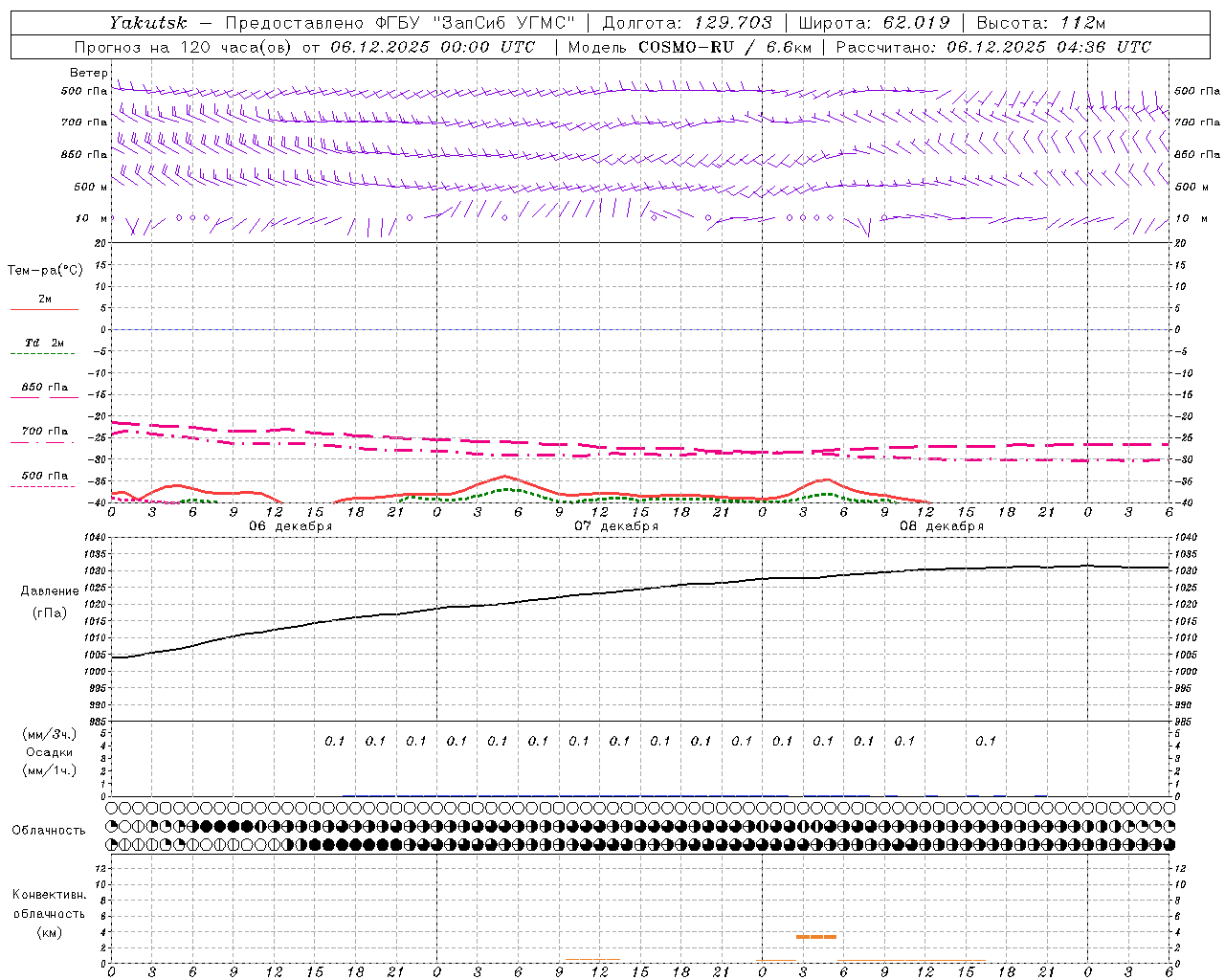Click the '07 декабря' date label
The height and width of the screenshot is (980, 1225).
[x=616, y=526]
